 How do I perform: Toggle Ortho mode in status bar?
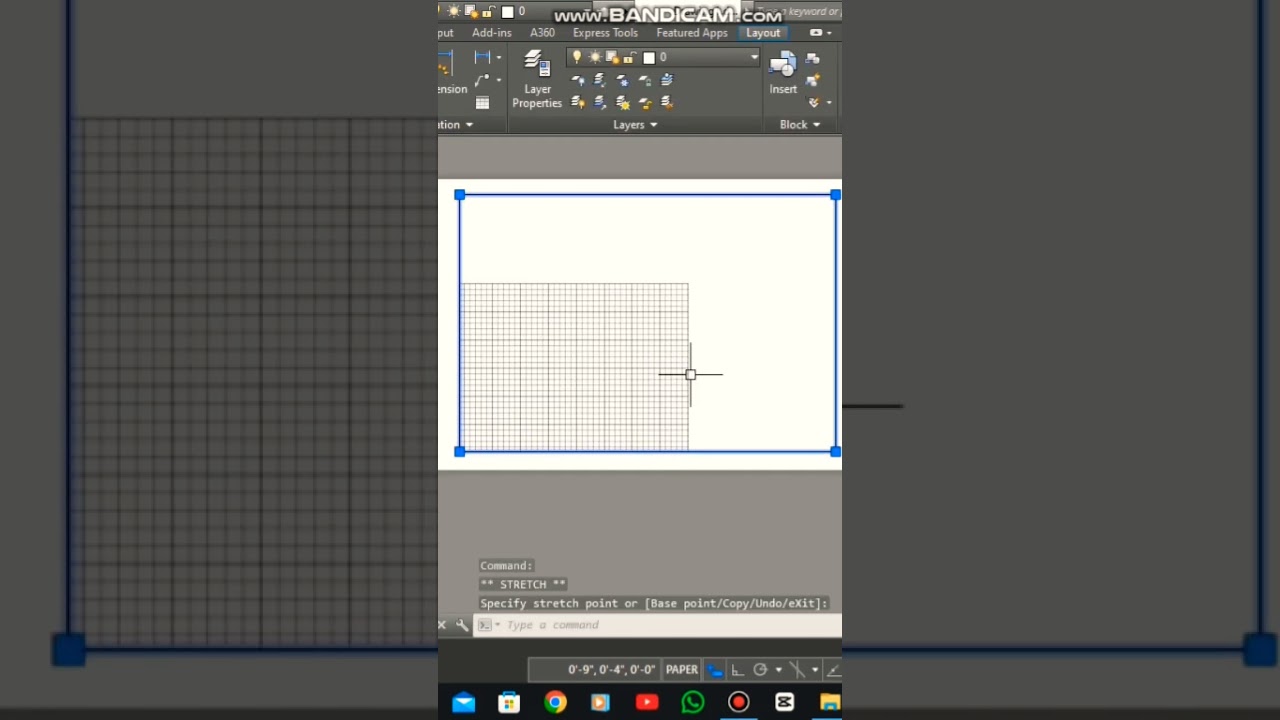(737, 670)
